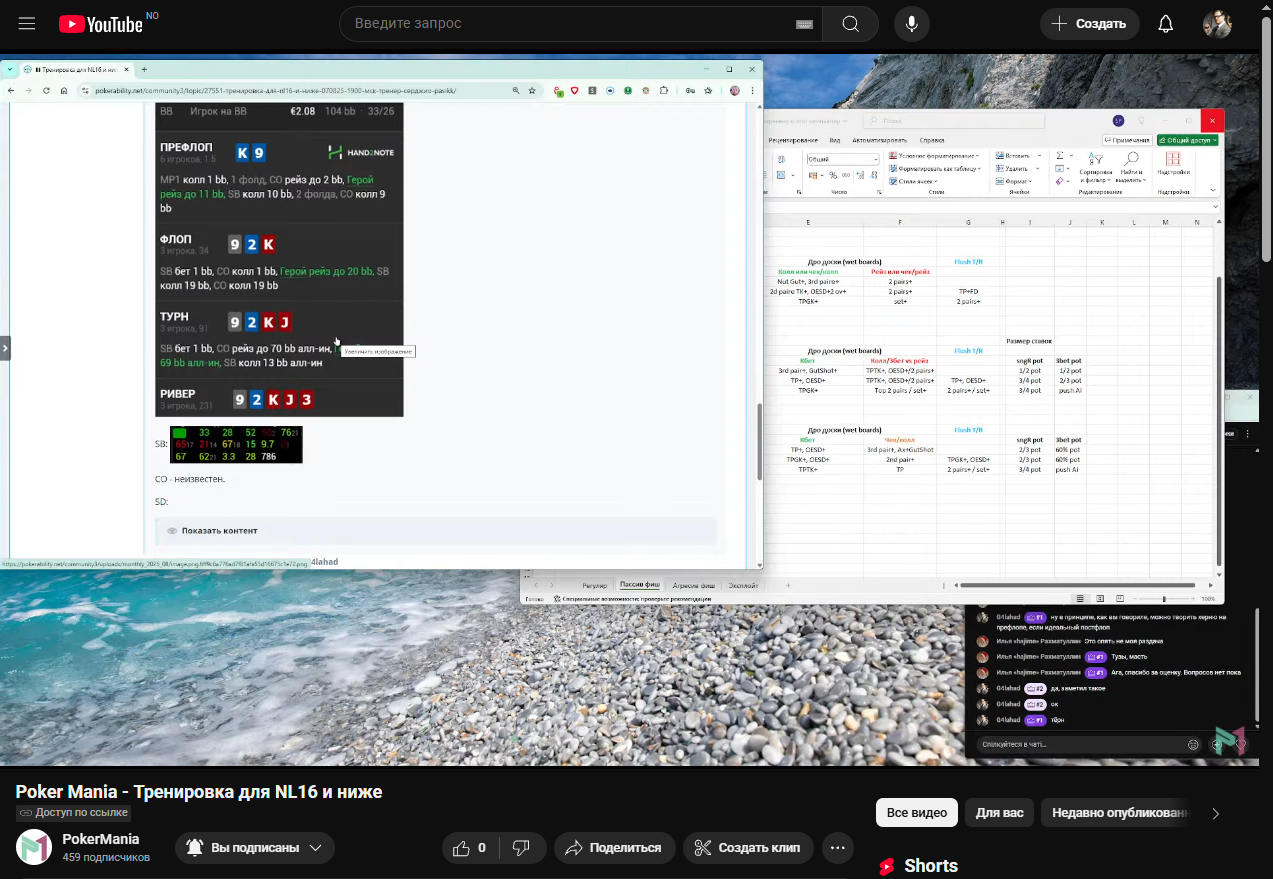The image size is (1273, 879).
Task: Click the Chrome back arrow in browser window
Action: click(x=11, y=91)
